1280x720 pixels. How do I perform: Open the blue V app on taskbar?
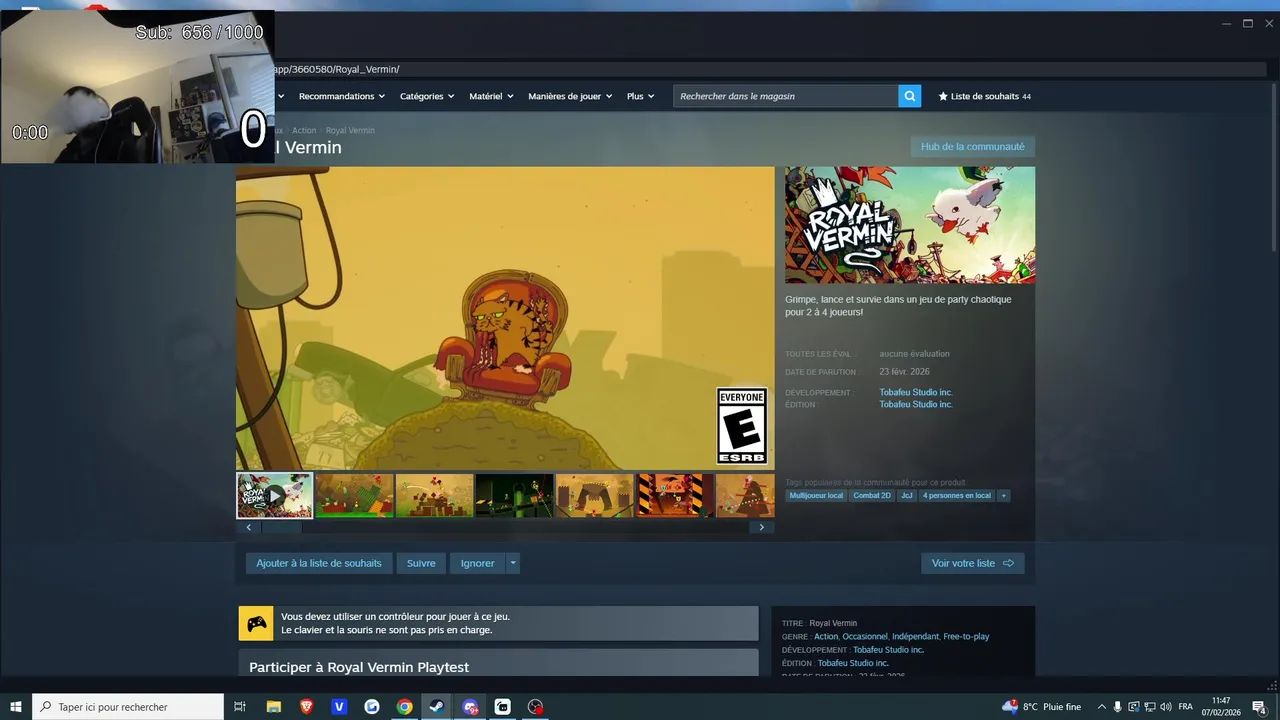click(x=339, y=707)
